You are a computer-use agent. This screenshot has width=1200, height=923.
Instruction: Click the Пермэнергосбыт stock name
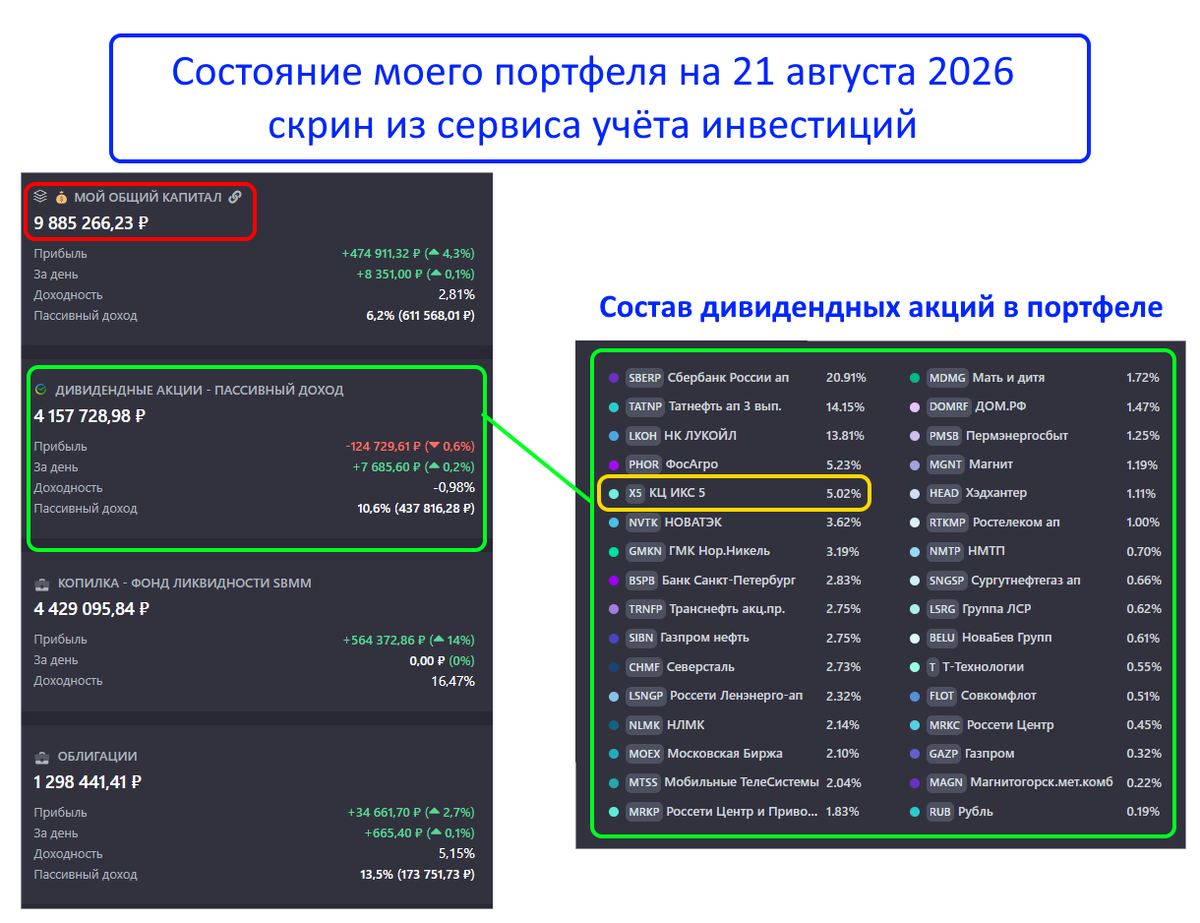(x=1017, y=436)
